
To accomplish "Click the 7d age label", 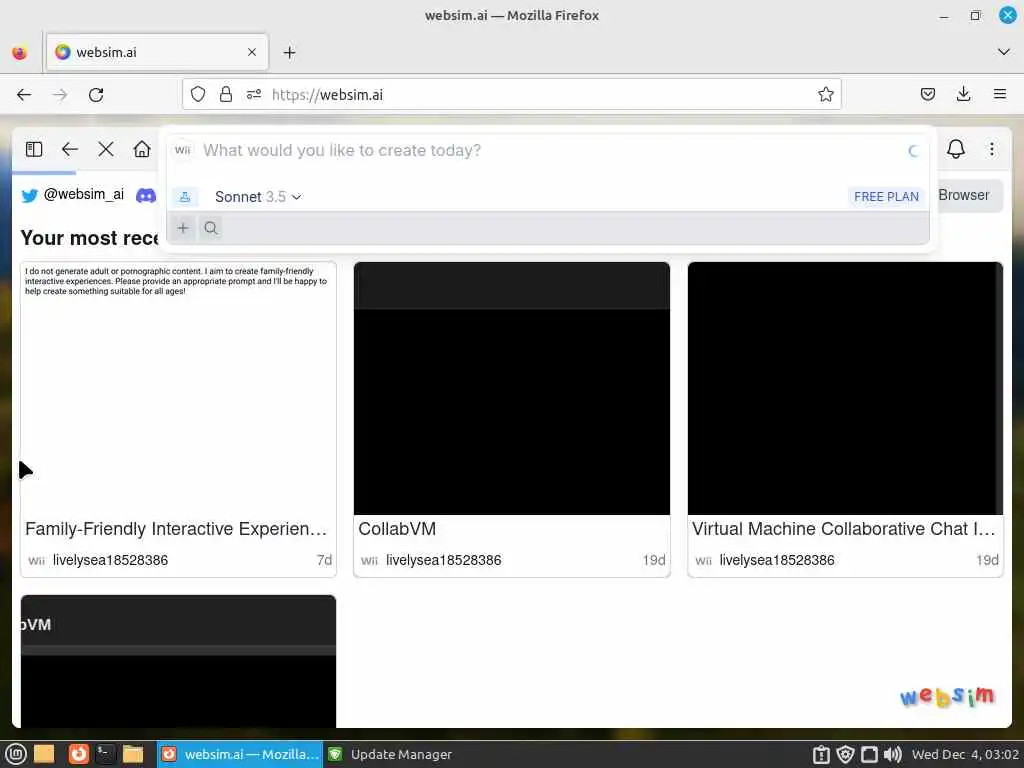I will [324, 560].
